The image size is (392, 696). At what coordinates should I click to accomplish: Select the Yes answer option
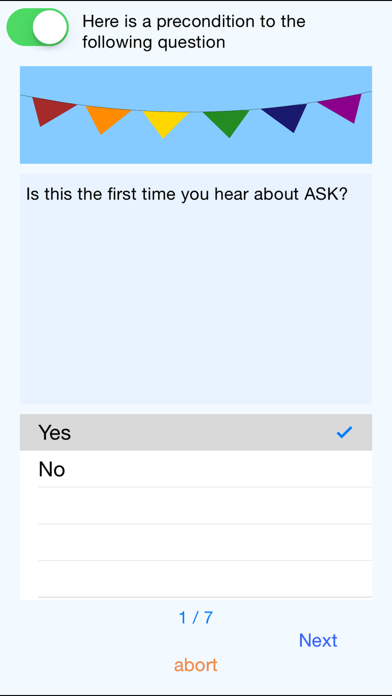(x=196, y=432)
